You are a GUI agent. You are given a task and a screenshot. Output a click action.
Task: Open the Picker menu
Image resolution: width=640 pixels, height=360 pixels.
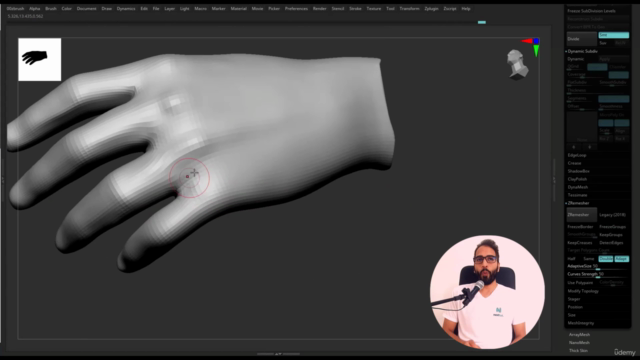tap(274, 9)
